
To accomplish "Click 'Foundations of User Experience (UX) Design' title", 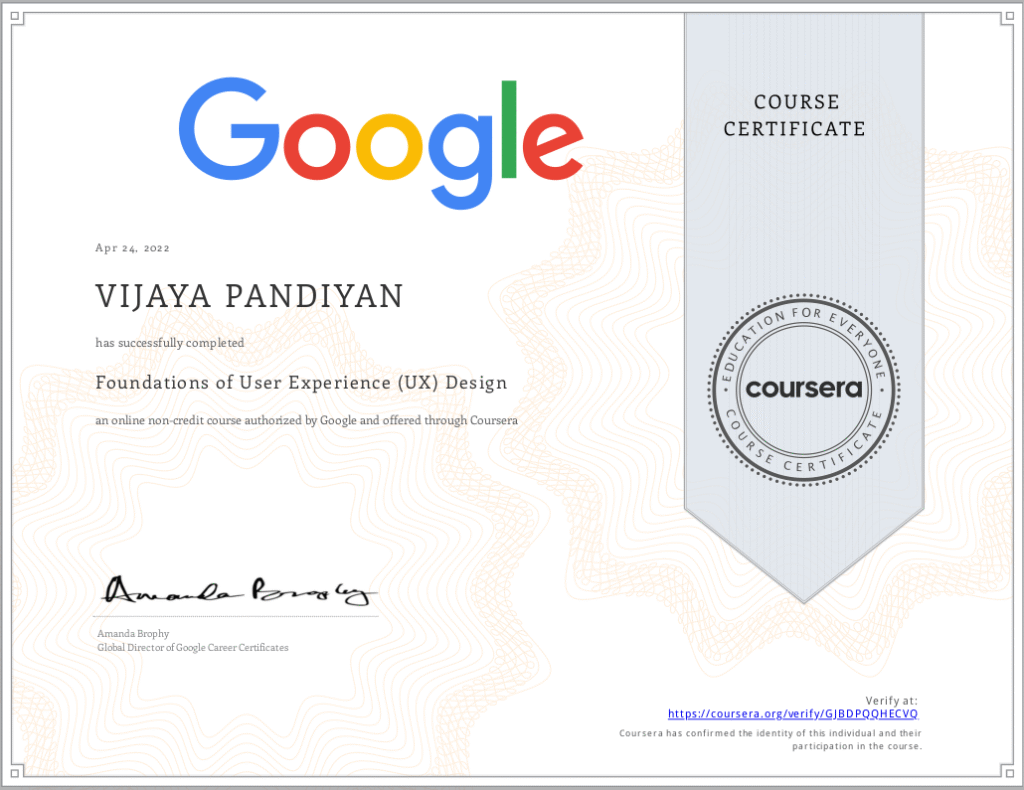I will (301, 382).
